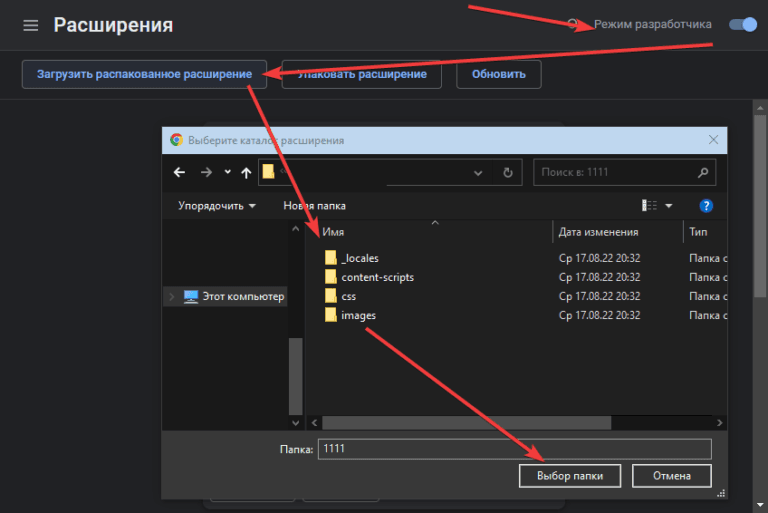Image resolution: width=768 pixels, height=513 pixels.
Task: Open the hamburger main menu
Action: [x=31, y=25]
